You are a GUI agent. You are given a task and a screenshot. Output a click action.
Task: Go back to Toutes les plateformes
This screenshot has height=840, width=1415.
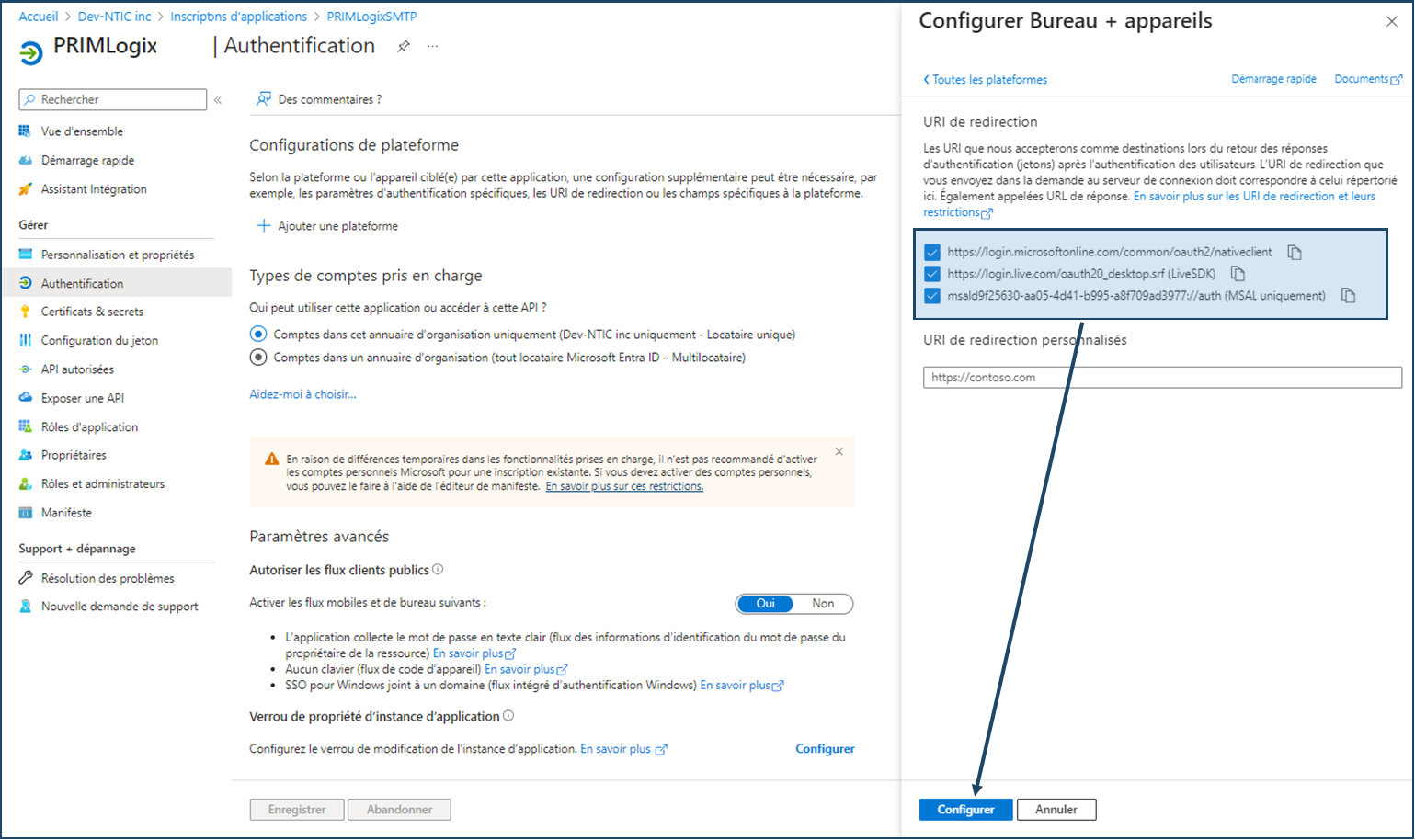point(985,80)
